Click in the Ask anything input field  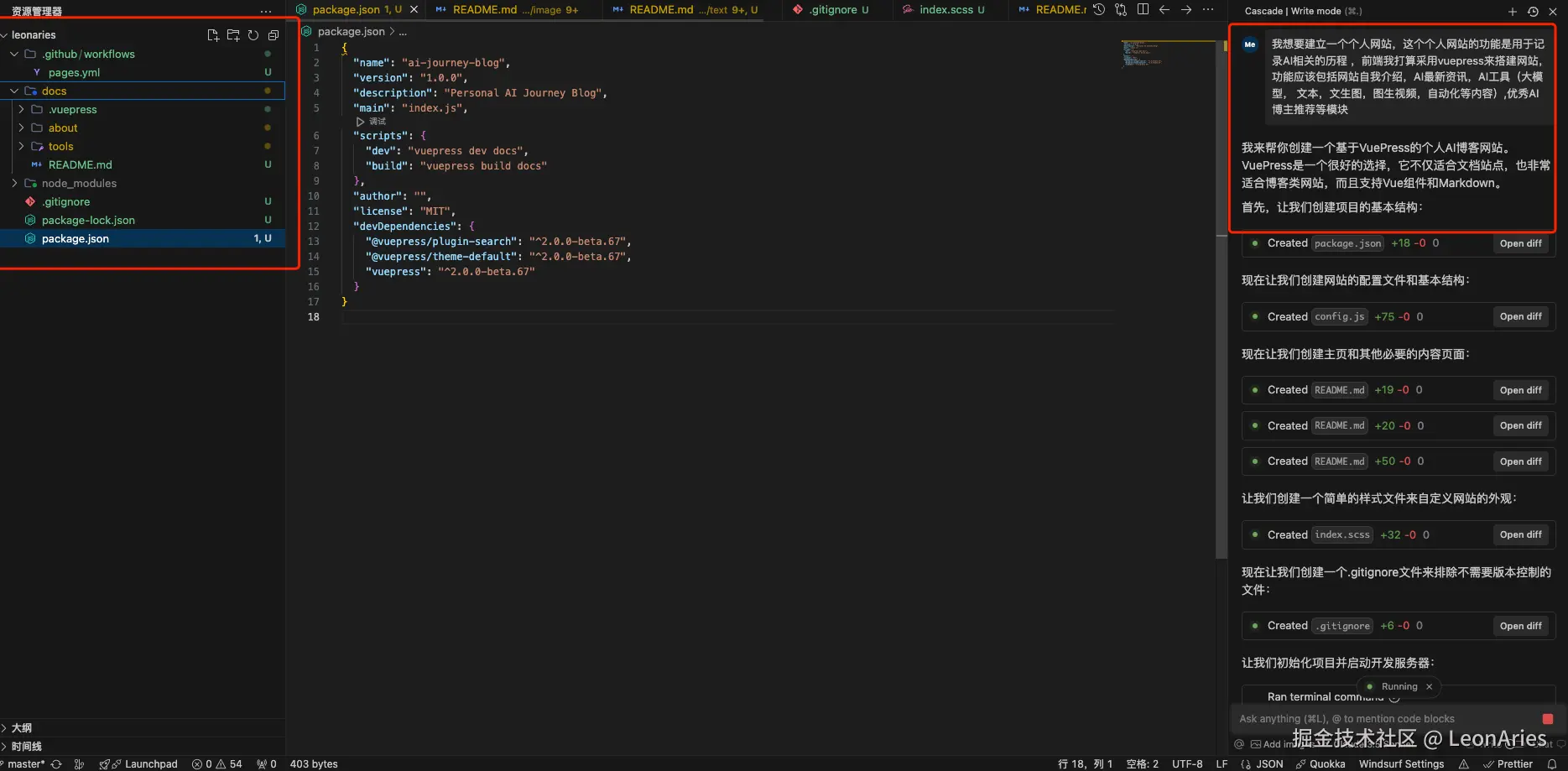pyautogui.click(x=1384, y=719)
